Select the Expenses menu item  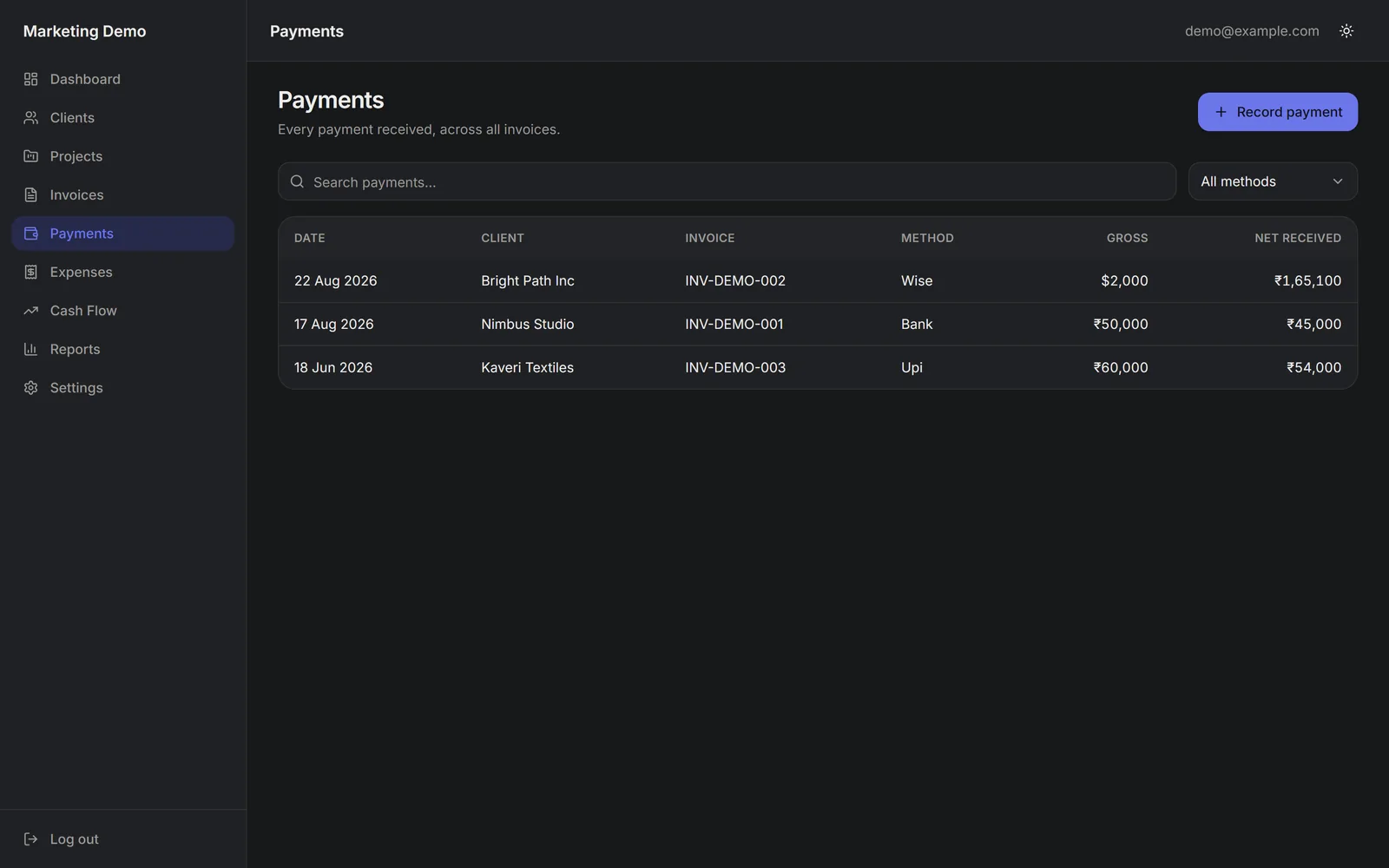[x=122, y=272]
